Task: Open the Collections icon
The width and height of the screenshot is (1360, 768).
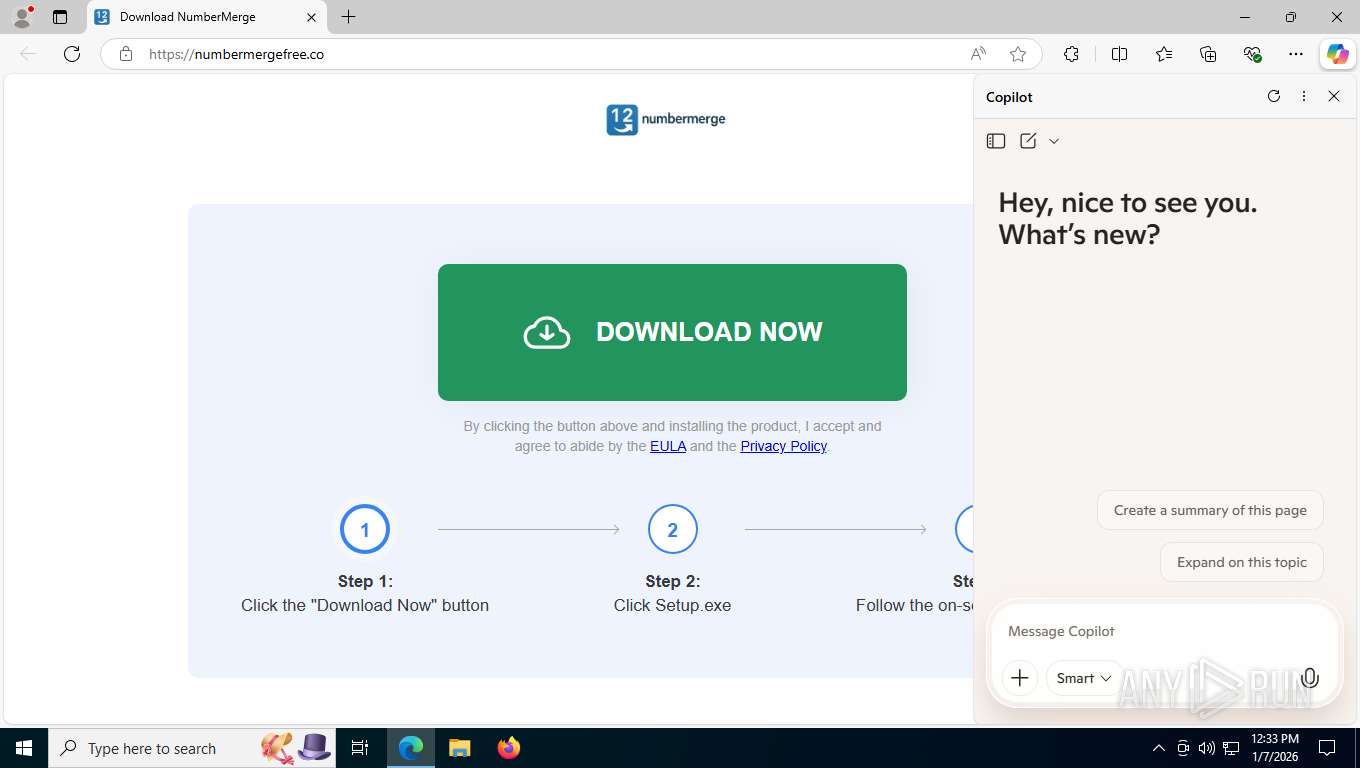Action: tap(1208, 54)
